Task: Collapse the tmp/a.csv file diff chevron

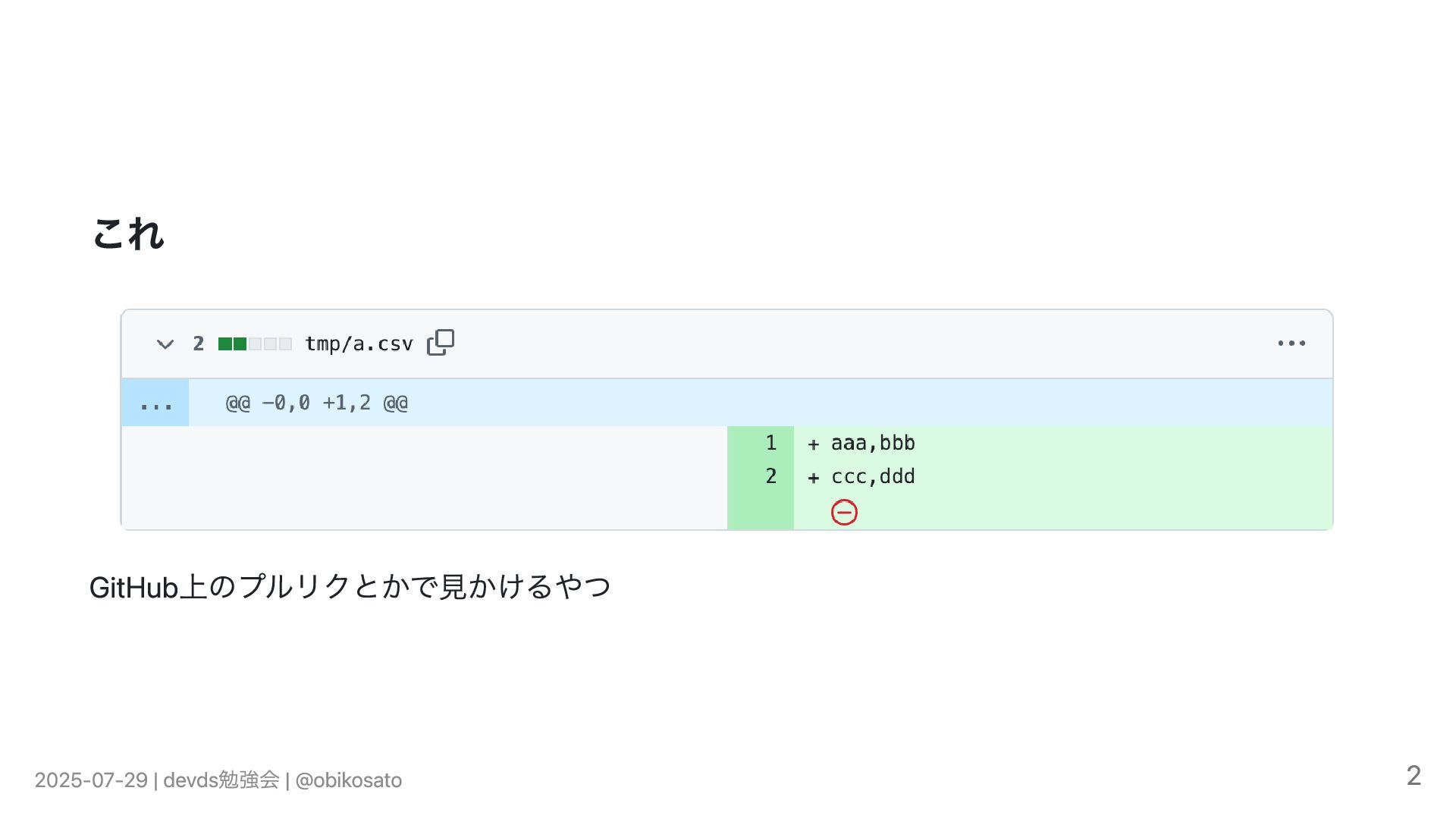Action: pos(165,344)
